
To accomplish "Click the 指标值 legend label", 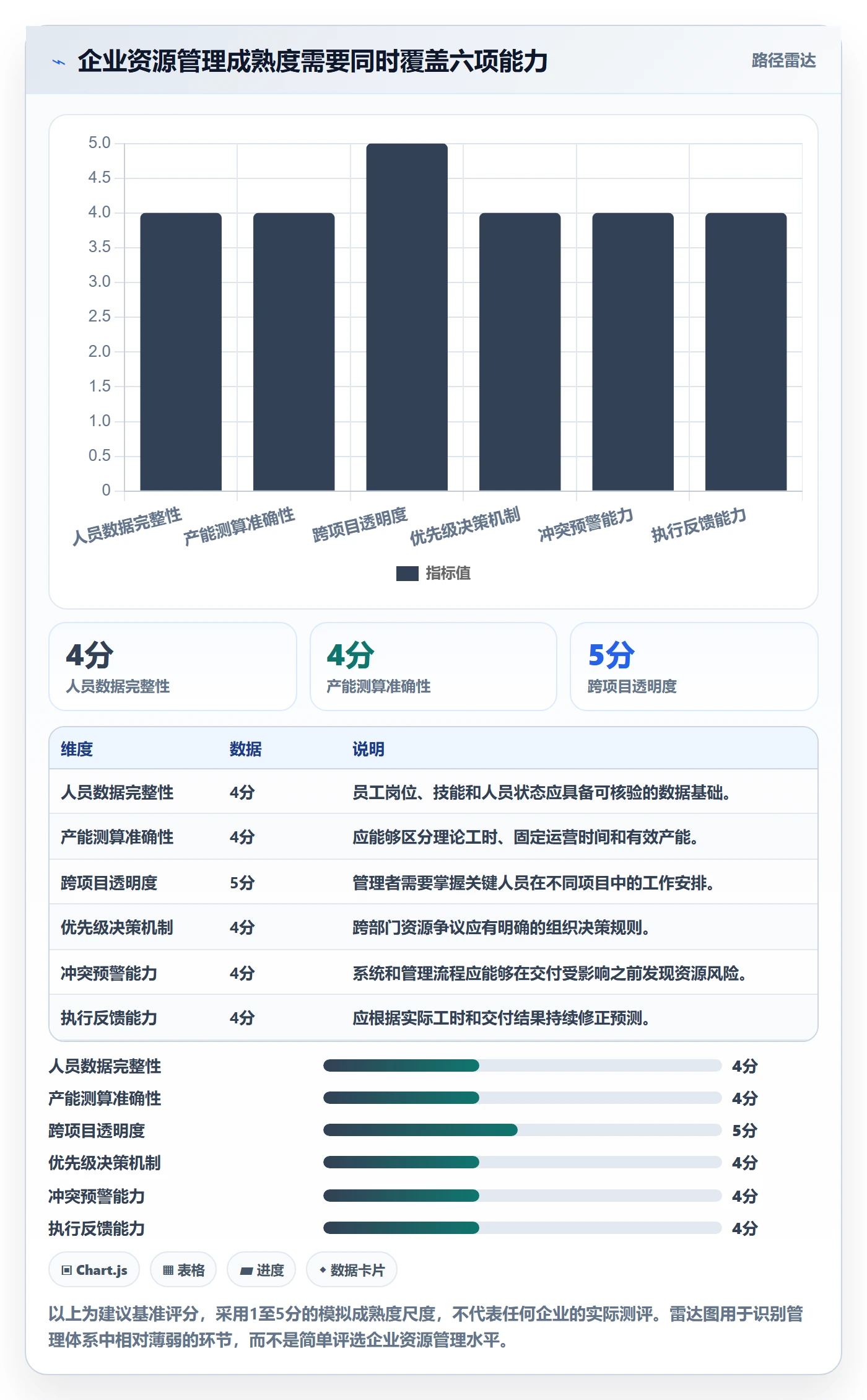I will pyautogui.click(x=448, y=574).
